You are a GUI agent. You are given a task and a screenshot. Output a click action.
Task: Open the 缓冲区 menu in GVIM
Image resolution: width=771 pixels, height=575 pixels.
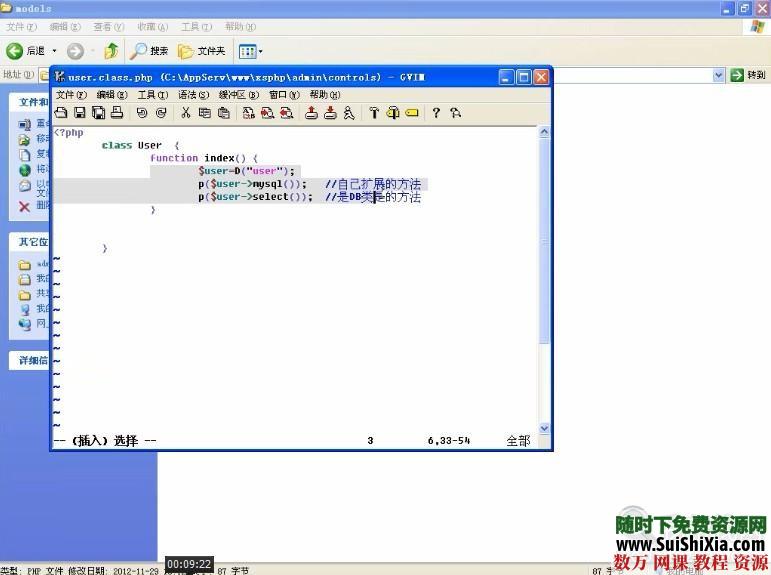[x=240, y=95]
